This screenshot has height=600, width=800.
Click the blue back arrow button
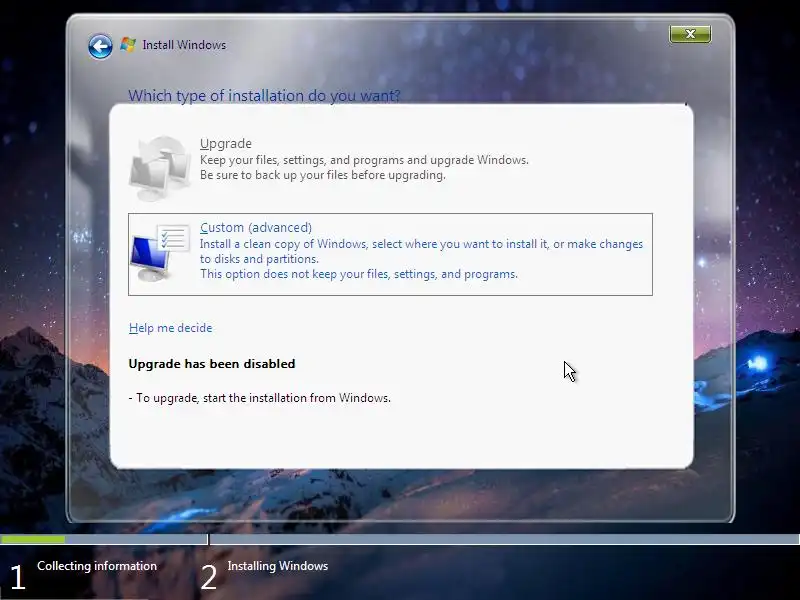100,46
